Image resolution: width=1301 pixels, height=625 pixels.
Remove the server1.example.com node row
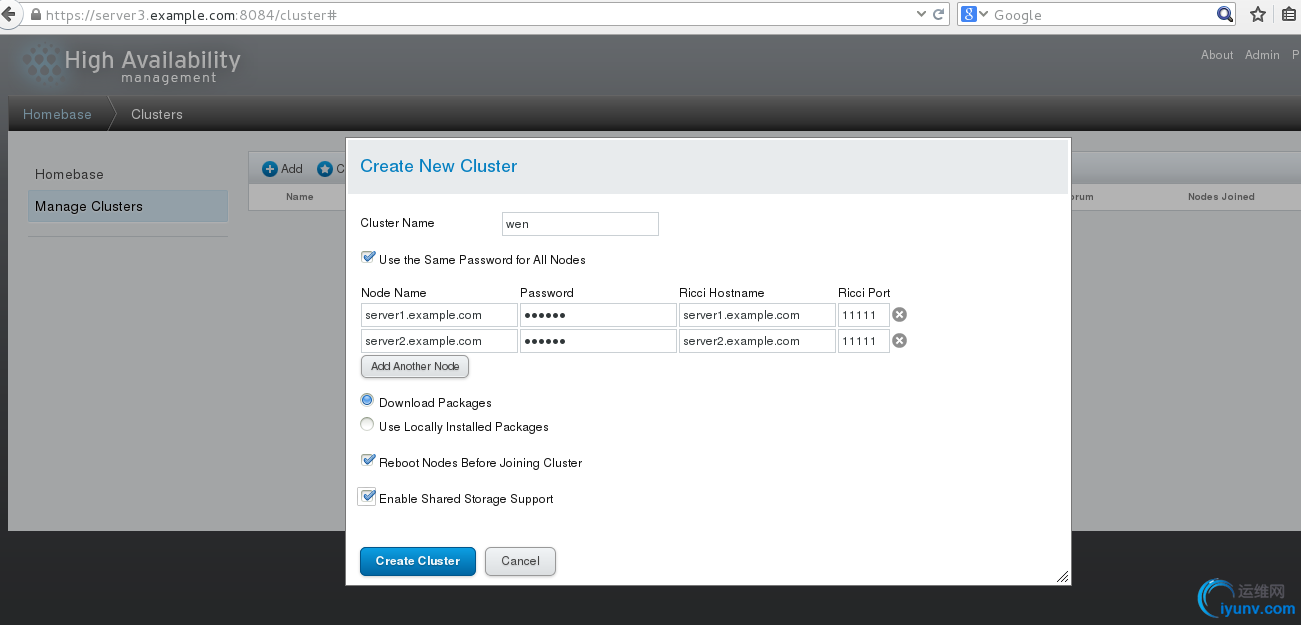tap(899, 315)
